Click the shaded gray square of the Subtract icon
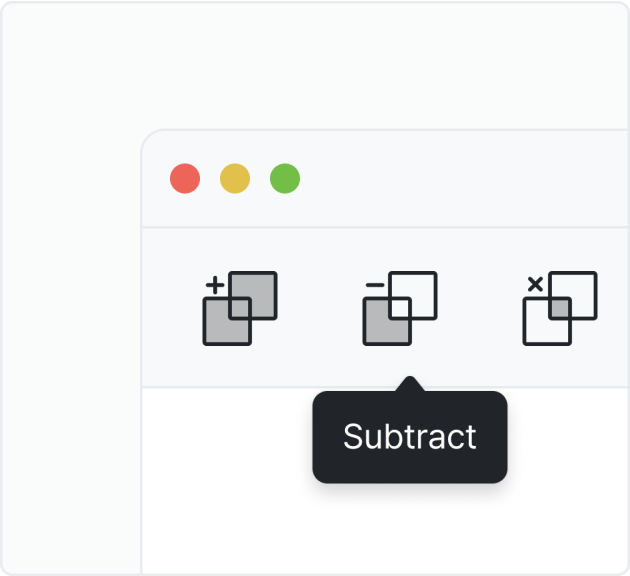 pos(380,328)
